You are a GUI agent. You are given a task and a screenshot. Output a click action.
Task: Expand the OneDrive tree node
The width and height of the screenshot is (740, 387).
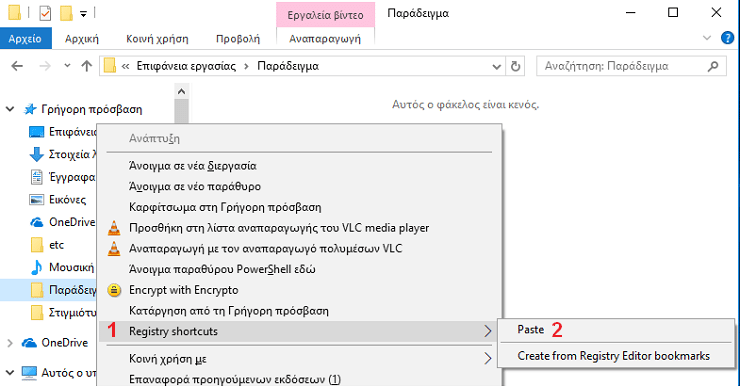10,343
